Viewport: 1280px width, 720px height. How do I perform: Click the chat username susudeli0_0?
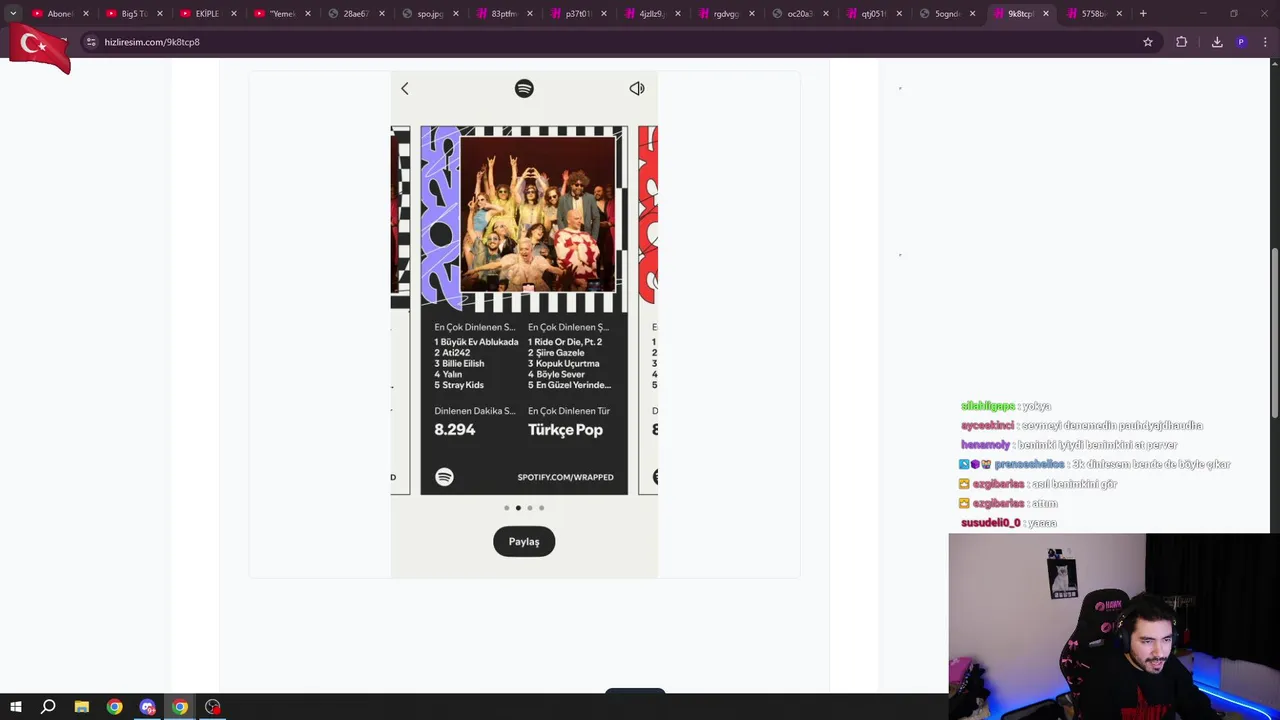pyautogui.click(x=991, y=523)
